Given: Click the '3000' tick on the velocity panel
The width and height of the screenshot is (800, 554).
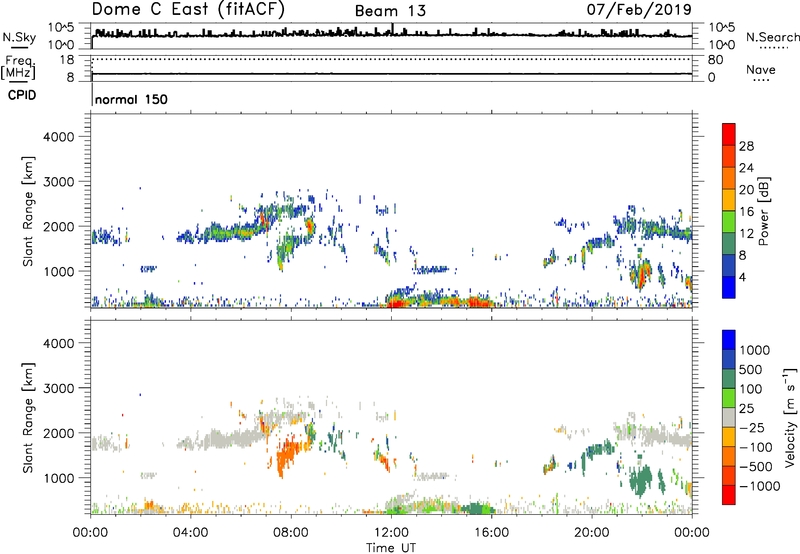Looking at the screenshot, I should point(59,388).
